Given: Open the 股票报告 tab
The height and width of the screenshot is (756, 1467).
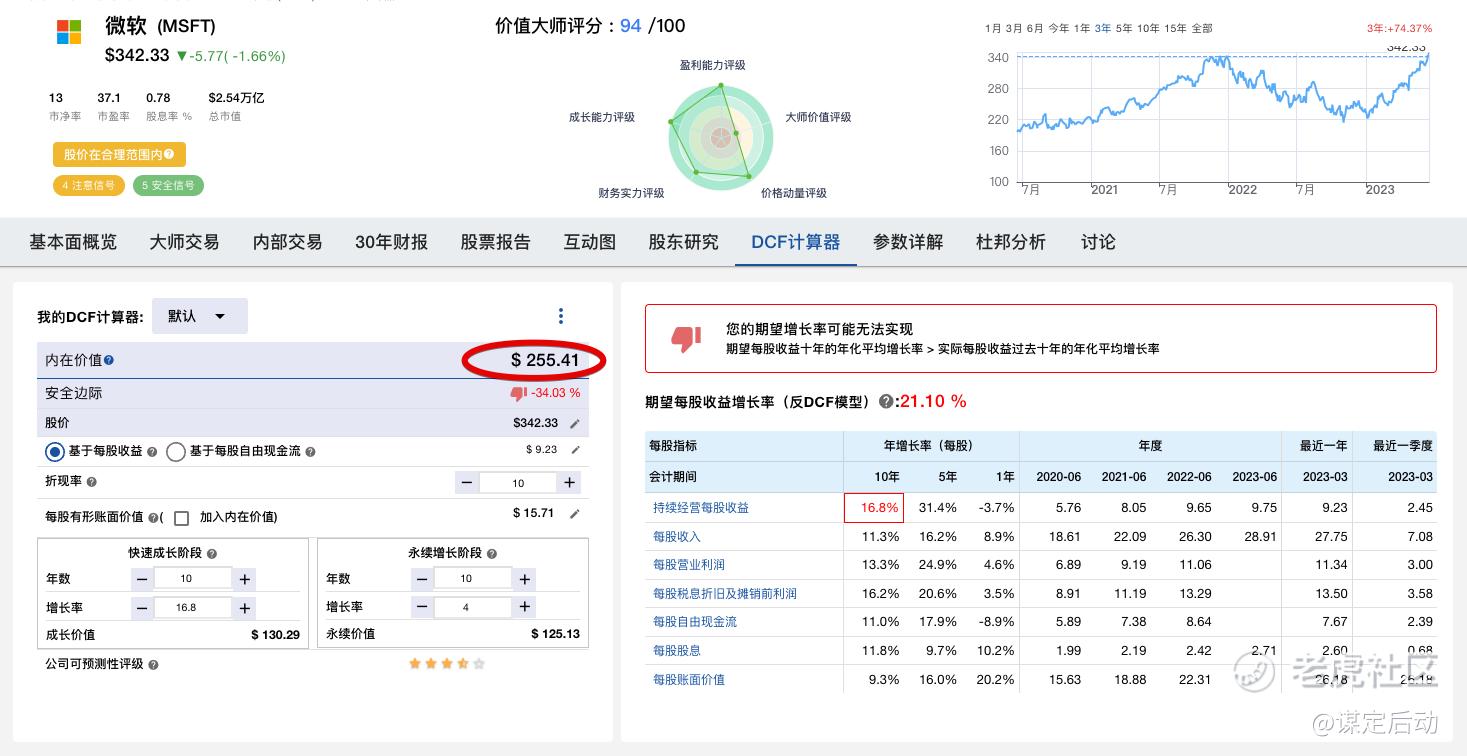Looking at the screenshot, I should click(x=496, y=242).
